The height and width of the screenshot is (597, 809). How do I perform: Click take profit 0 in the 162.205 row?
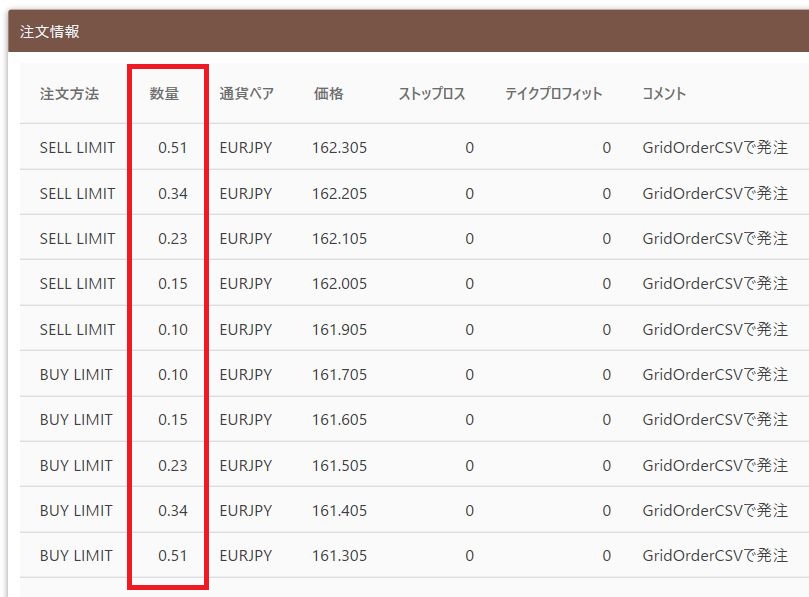607,193
